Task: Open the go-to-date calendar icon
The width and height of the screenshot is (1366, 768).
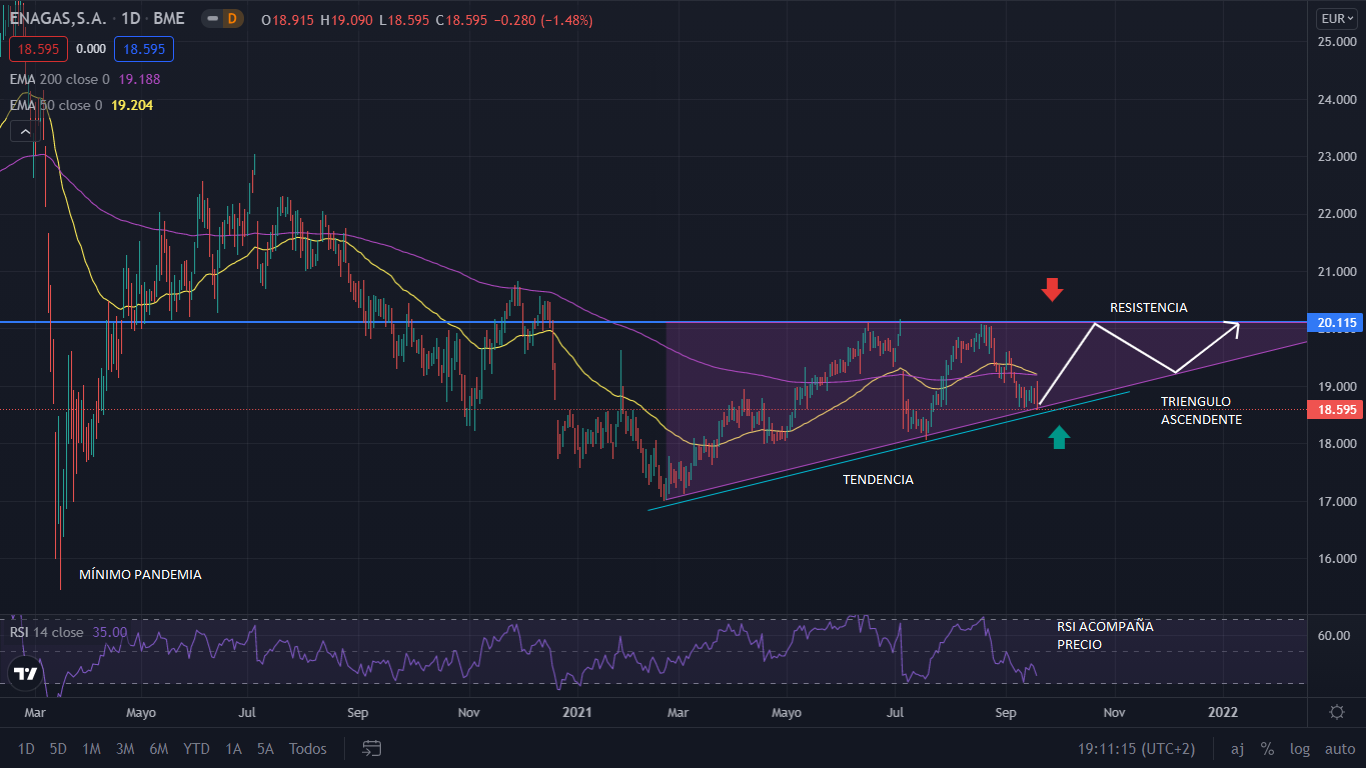Action: click(x=372, y=748)
